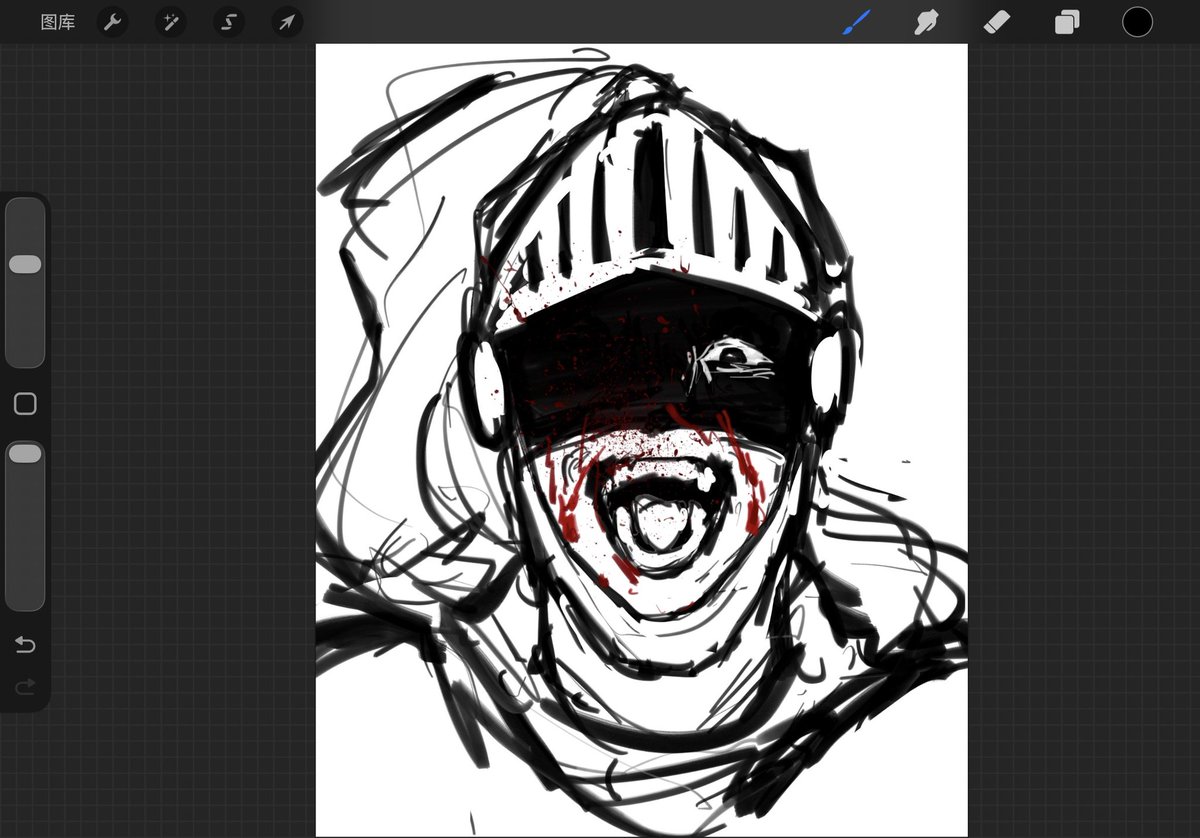Activate the Transform arrow tool

(287, 22)
